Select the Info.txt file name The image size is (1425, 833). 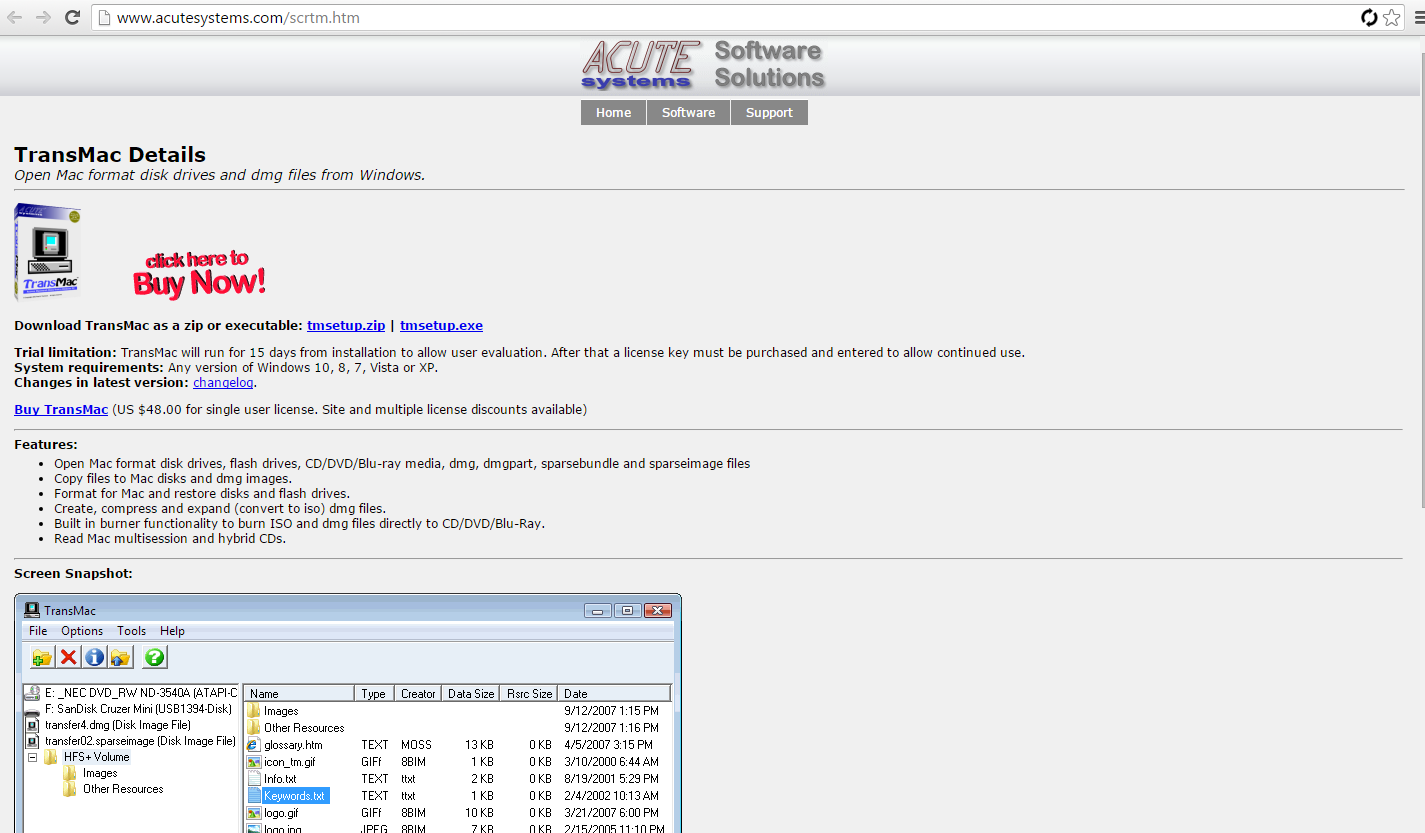280,779
